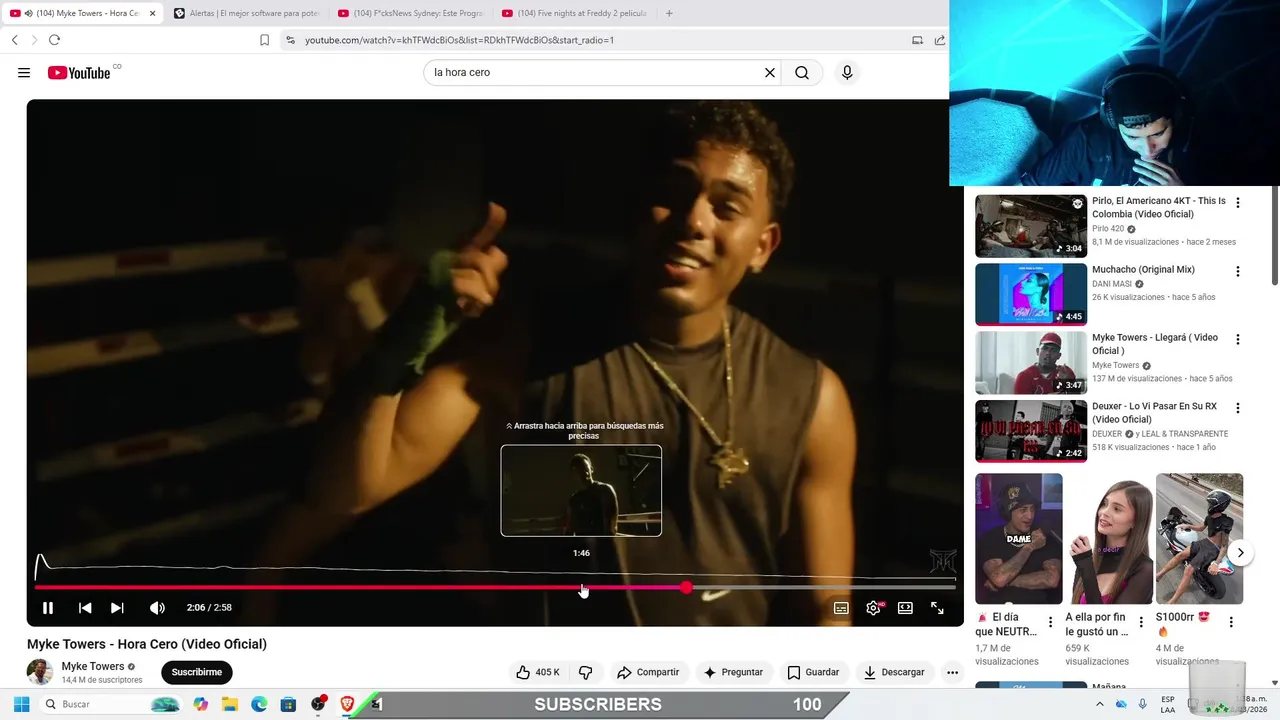Open options for the Llegará video
1280x720 pixels.
pyautogui.click(x=1238, y=340)
